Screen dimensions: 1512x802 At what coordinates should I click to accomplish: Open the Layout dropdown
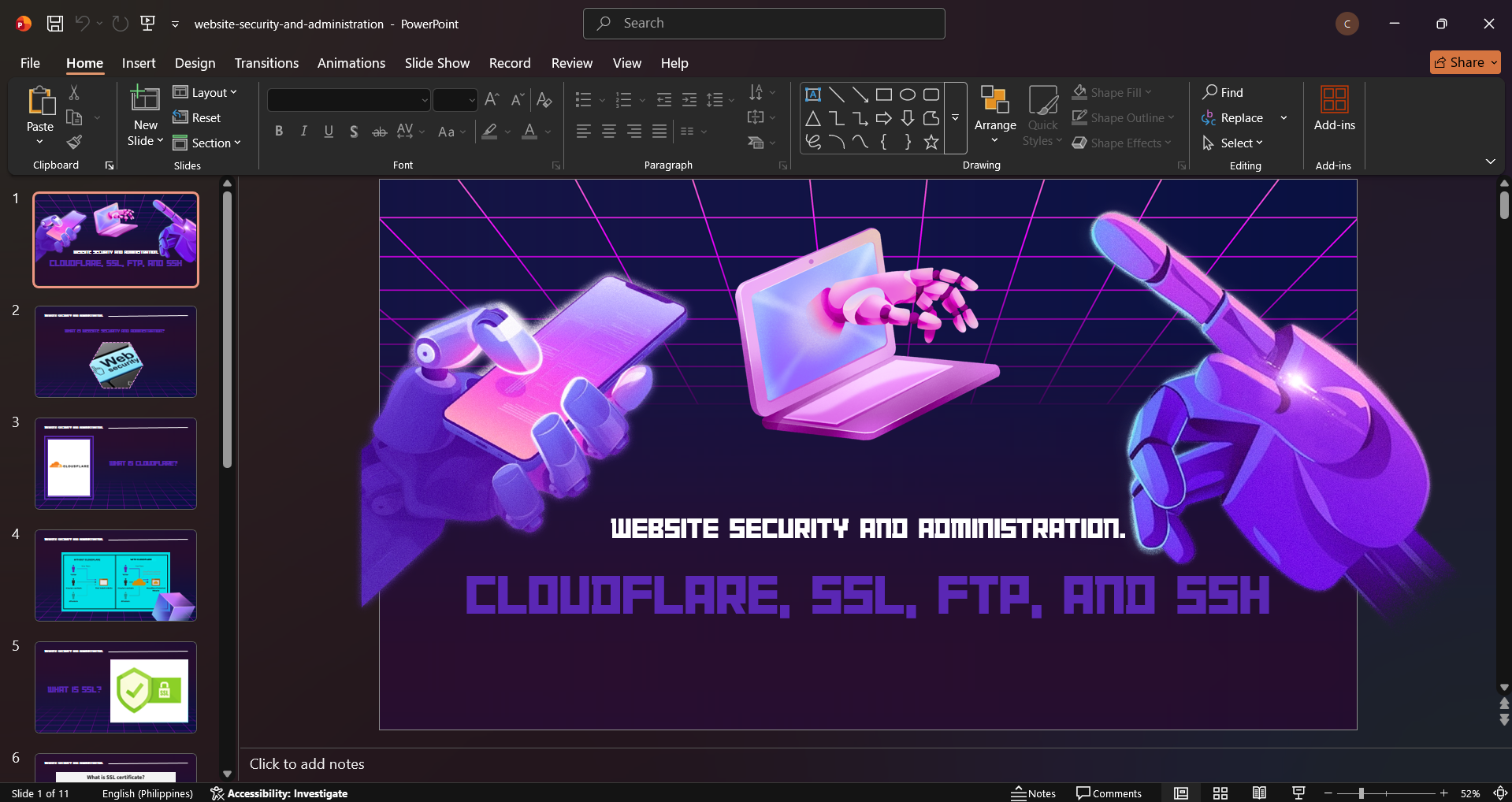point(205,92)
